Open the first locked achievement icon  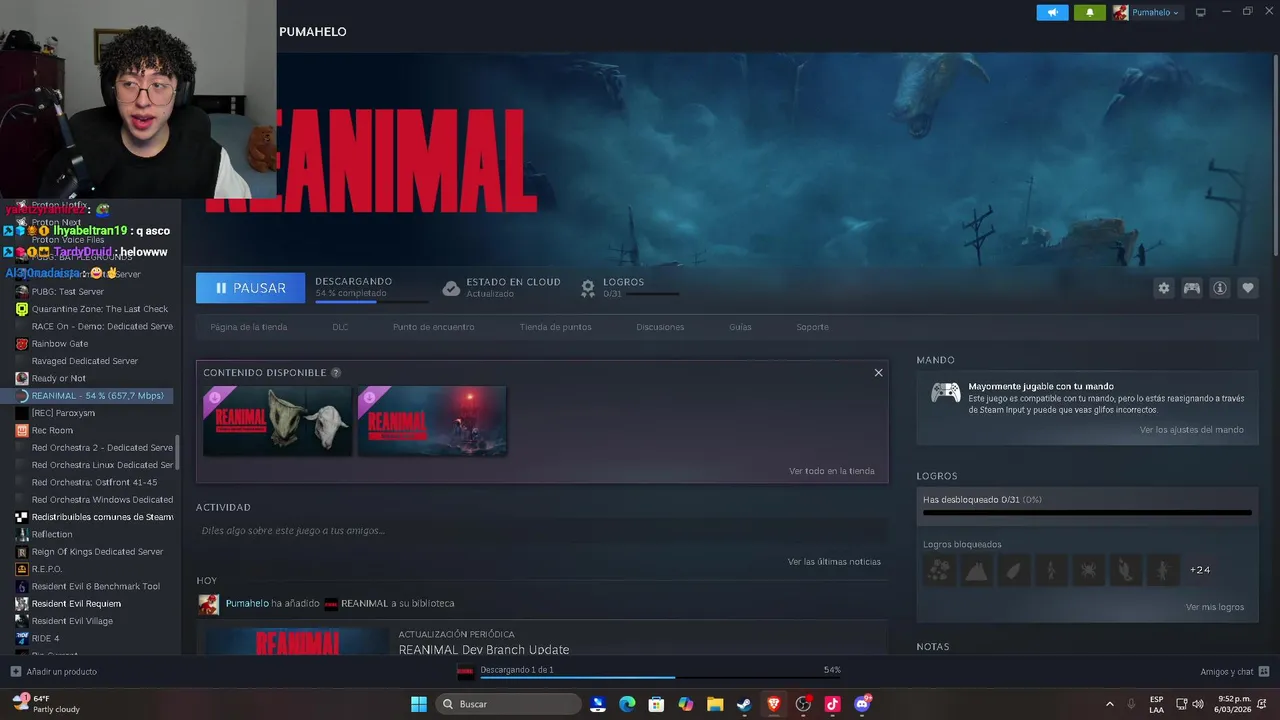[939, 570]
